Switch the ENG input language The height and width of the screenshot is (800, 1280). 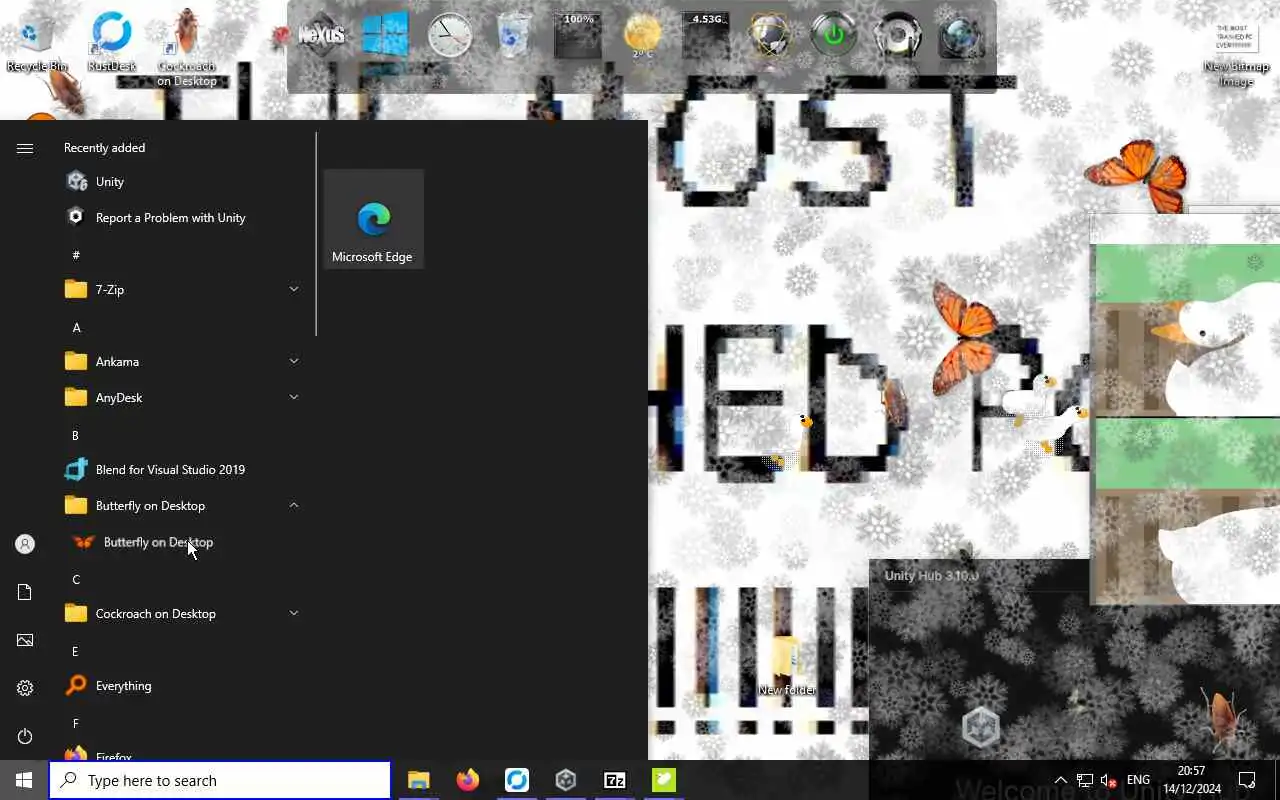[x=1138, y=780]
